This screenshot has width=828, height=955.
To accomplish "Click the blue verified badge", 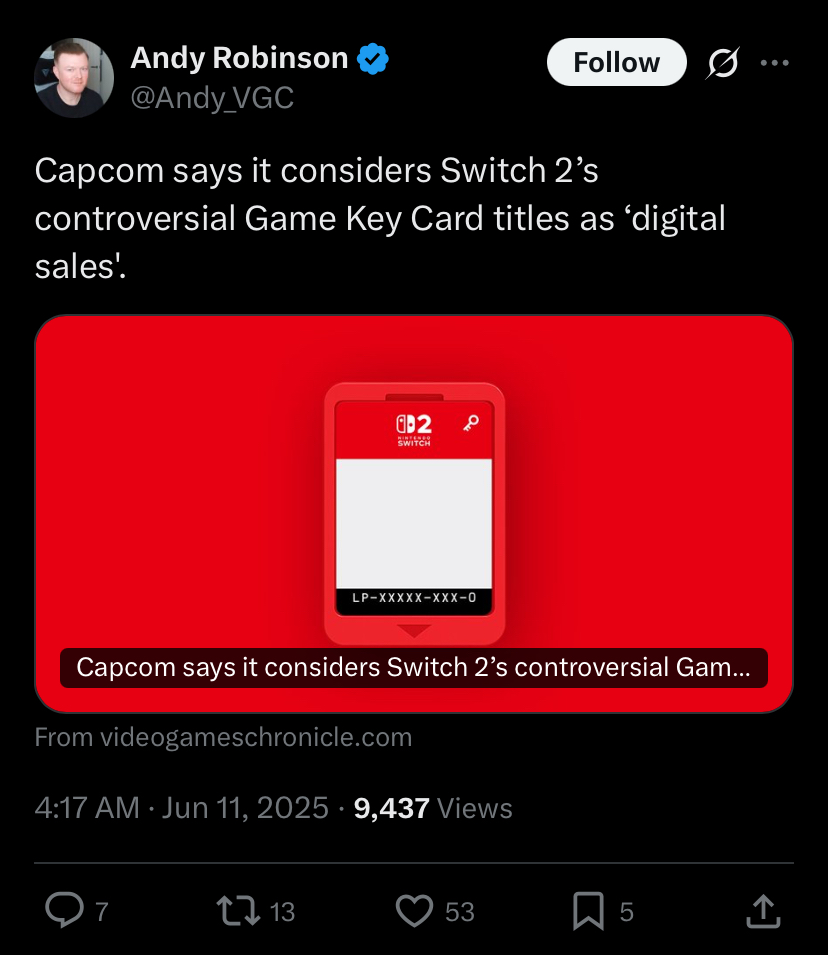I will (373, 59).
